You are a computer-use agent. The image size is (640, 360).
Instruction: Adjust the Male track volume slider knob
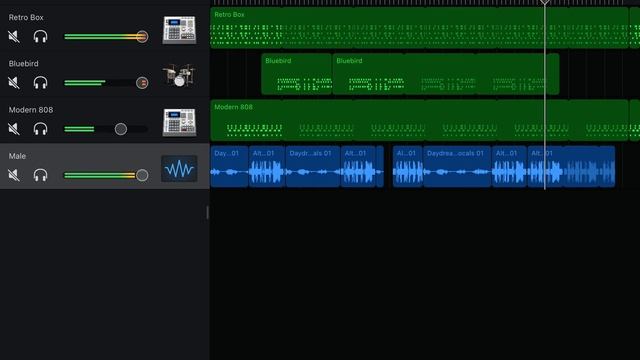tap(142, 175)
